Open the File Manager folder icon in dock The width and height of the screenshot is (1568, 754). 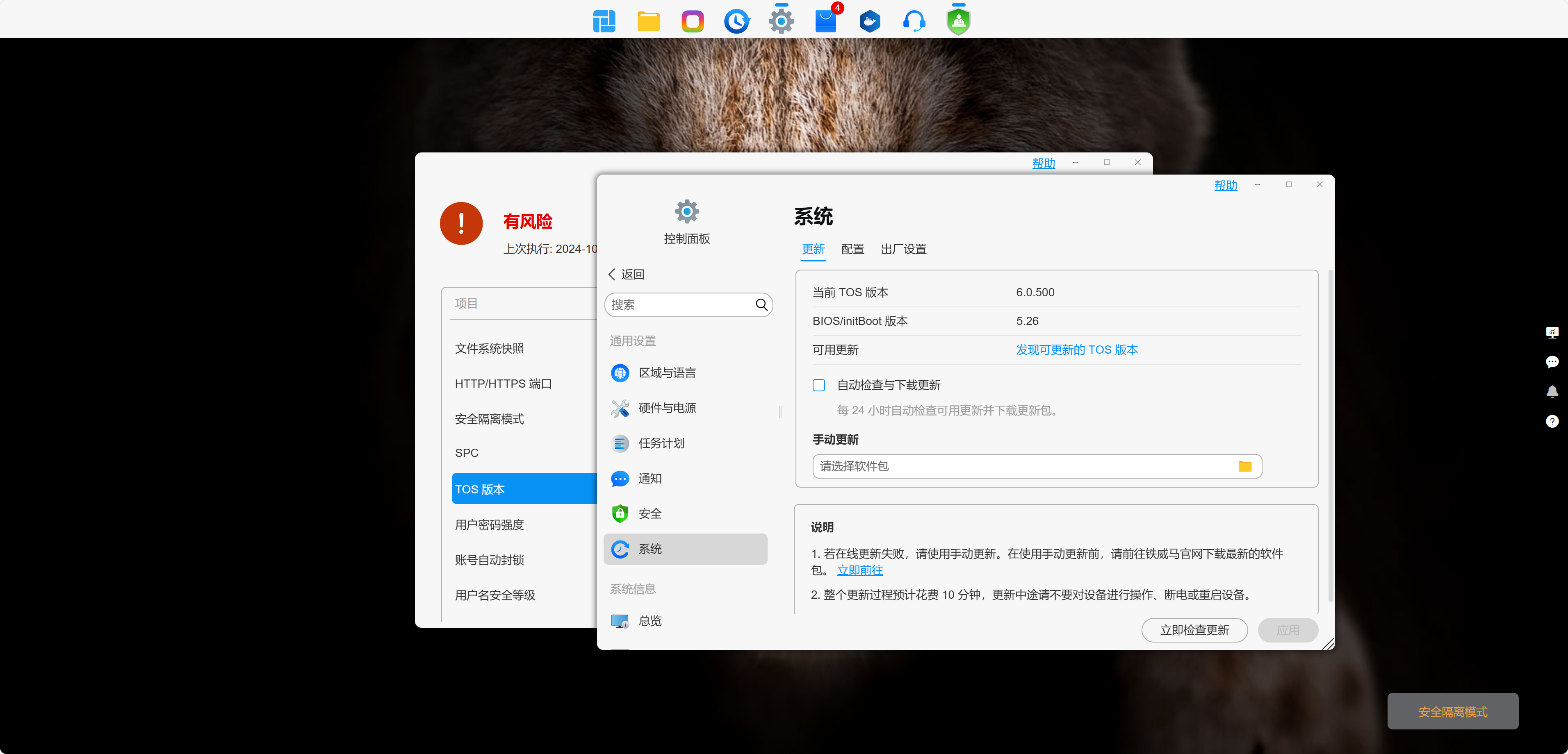click(x=648, y=21)
